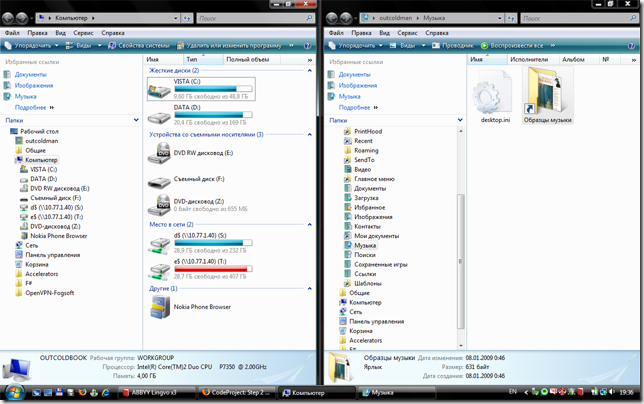This screenshot has height=404, width=644.
Task: Select Съемный диск (F:) drive icon
Action: (159, 182)
